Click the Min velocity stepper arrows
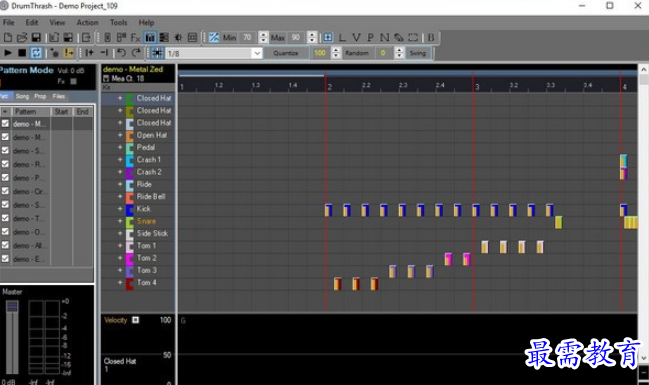 [x=263, y=38]
